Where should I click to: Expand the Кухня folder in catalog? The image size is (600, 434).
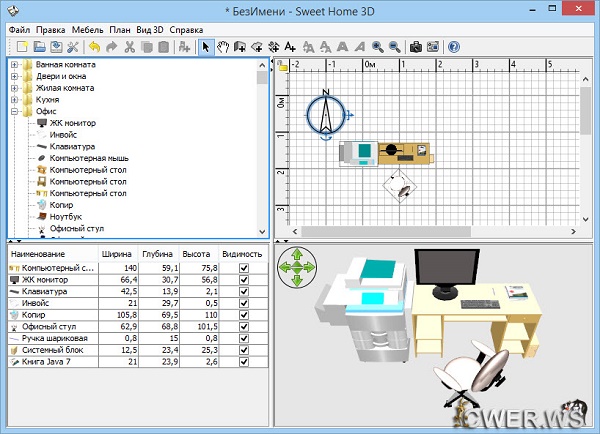[14, 101]
